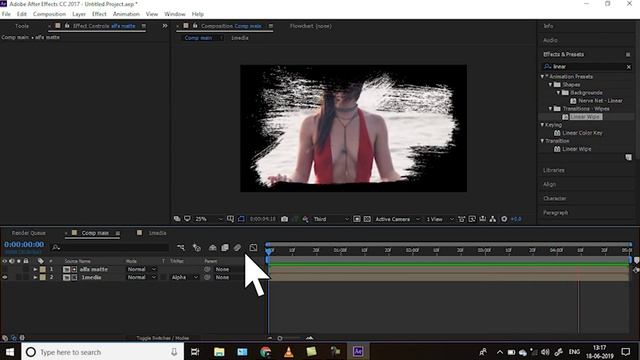Toggle lock switch for 1media layer
The image size is (640, 360).
[26, 278]
